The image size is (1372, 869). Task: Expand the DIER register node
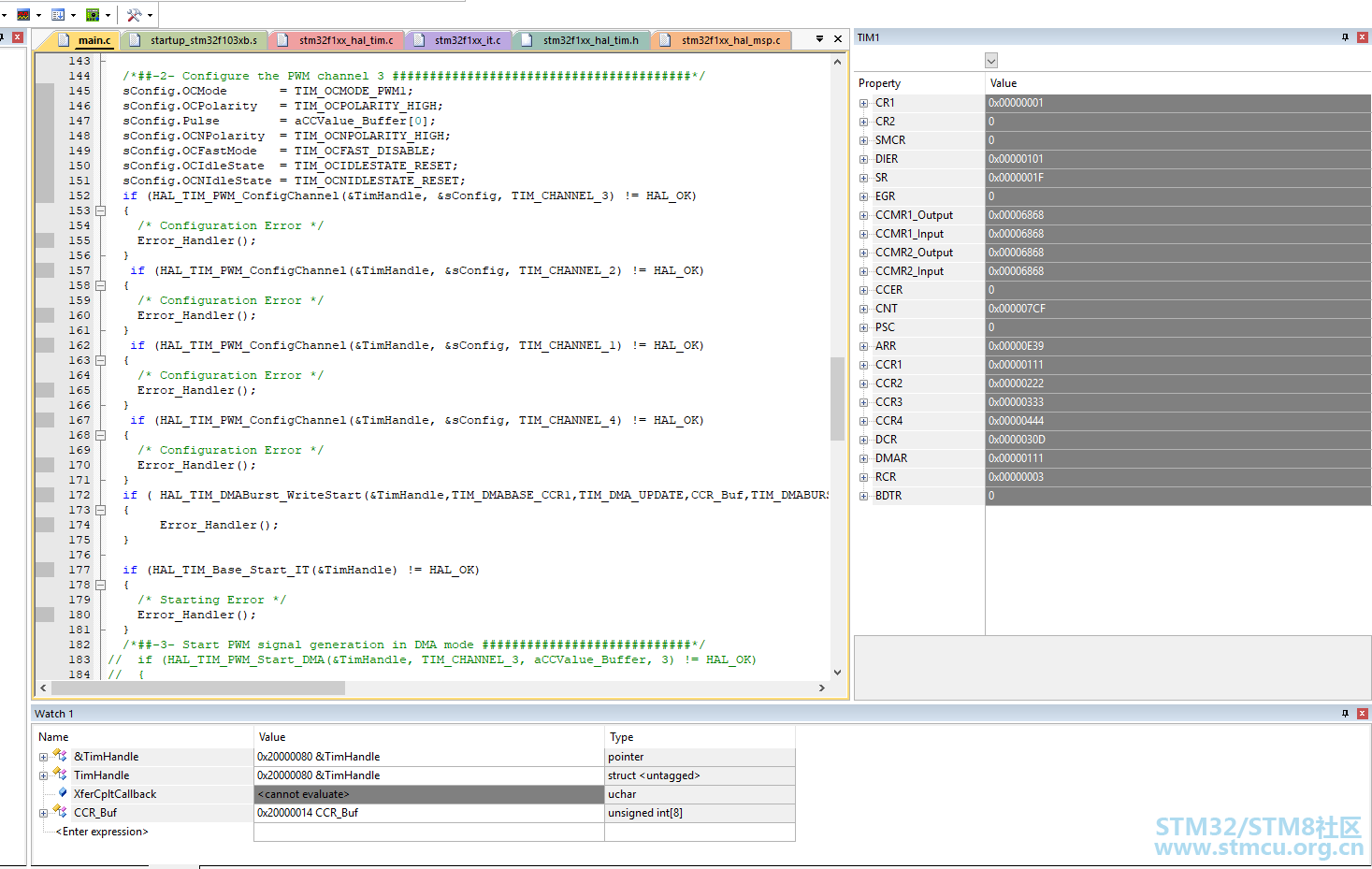coord(863,159)
